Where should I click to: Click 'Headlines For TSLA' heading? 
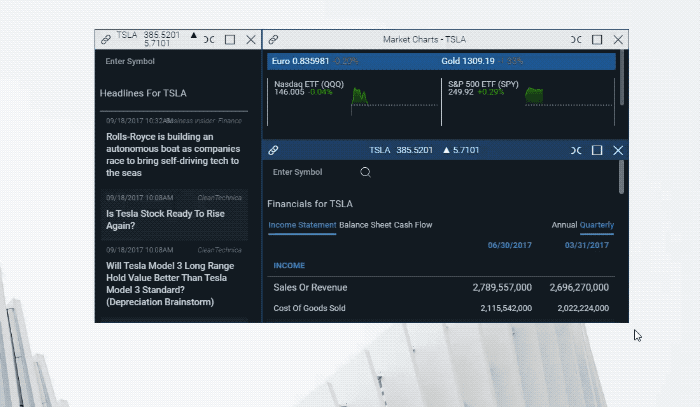(x=143, y=93)
